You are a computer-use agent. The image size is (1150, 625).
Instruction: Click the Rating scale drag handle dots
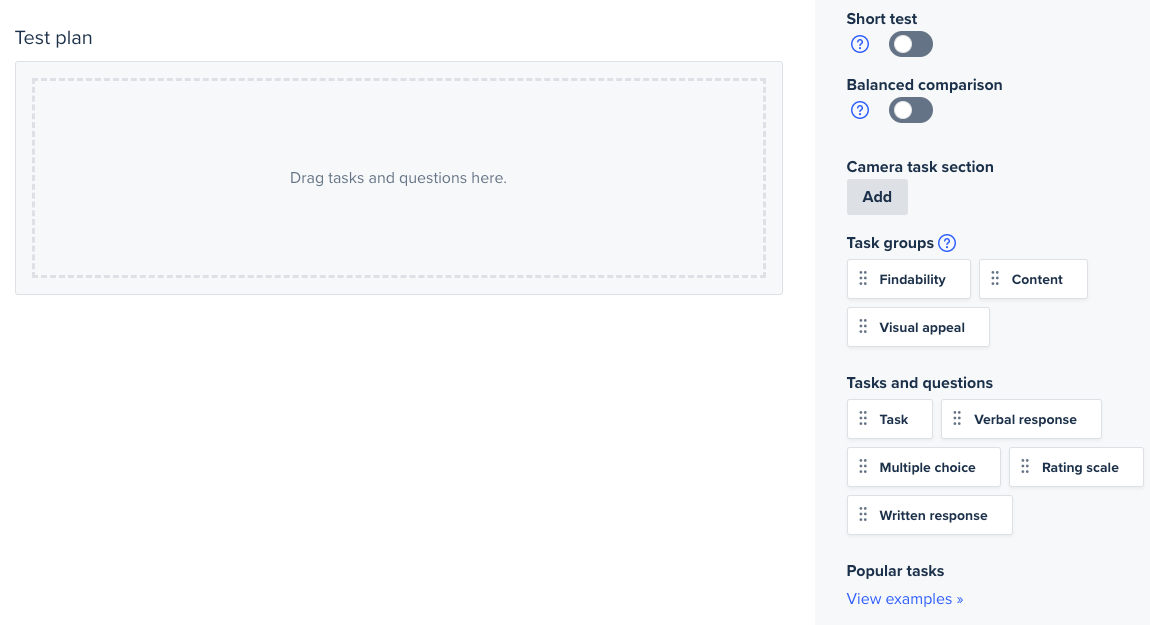pos(1025,467)
